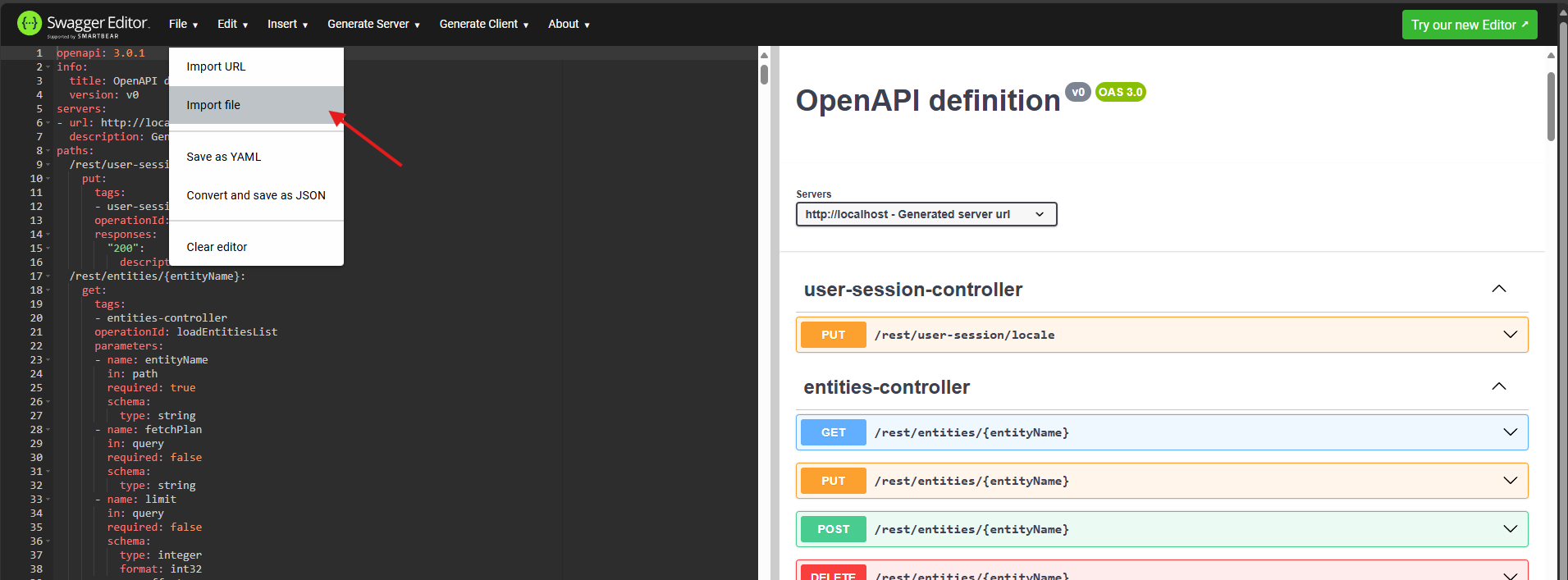Image resolution: width=1568 pixels, height=580 pixels.
Task: Choose Clear editor from File menu
Action: [x=256, y=247]
